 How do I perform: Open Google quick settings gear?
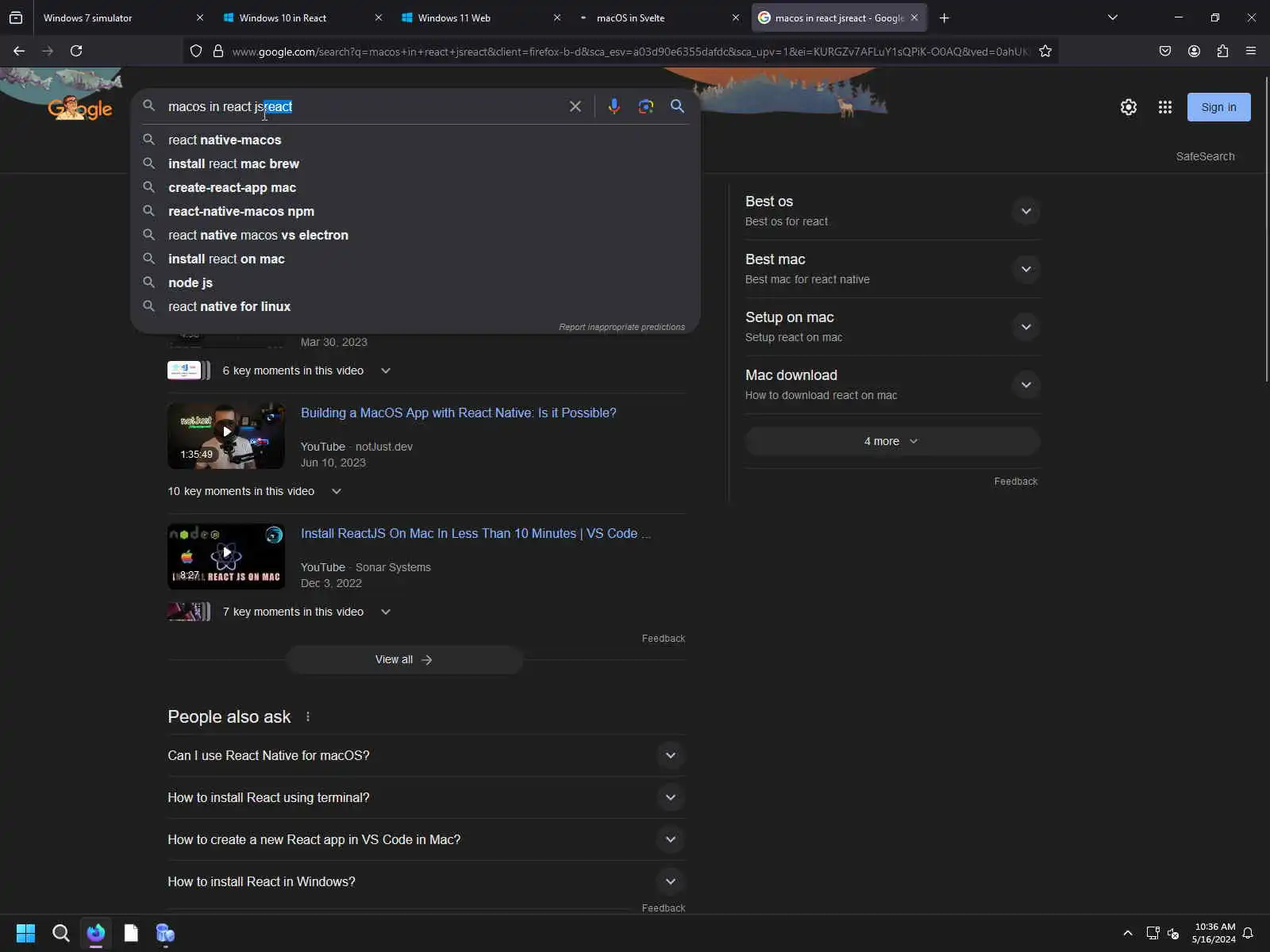(x=1129, y=107)
